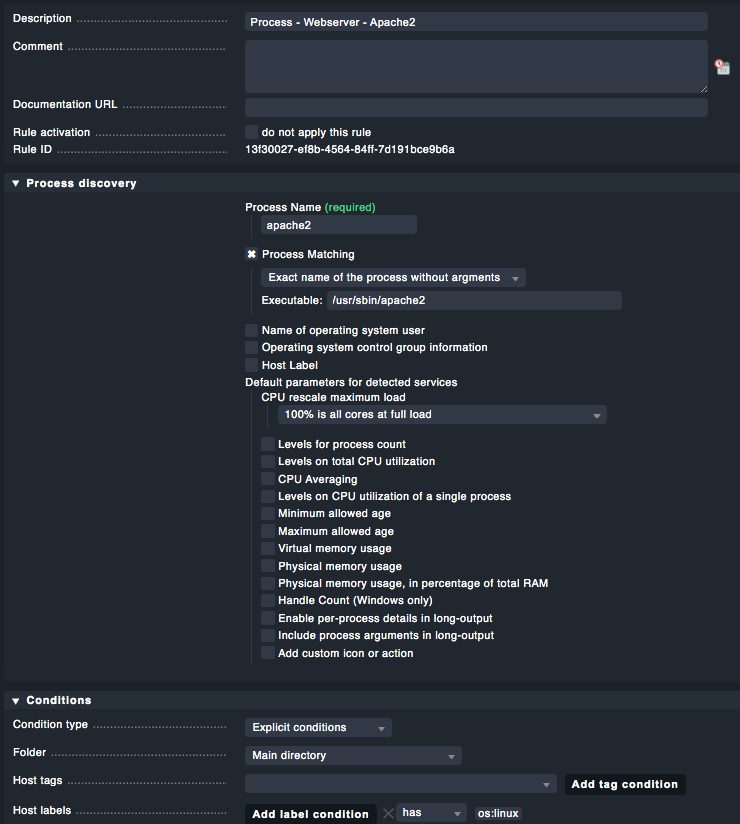Enable Name of operating system user

(x=252, y=330)
